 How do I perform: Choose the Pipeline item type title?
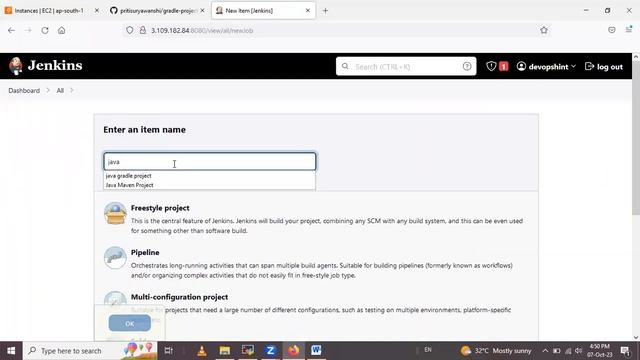click(x=145, y=253)
